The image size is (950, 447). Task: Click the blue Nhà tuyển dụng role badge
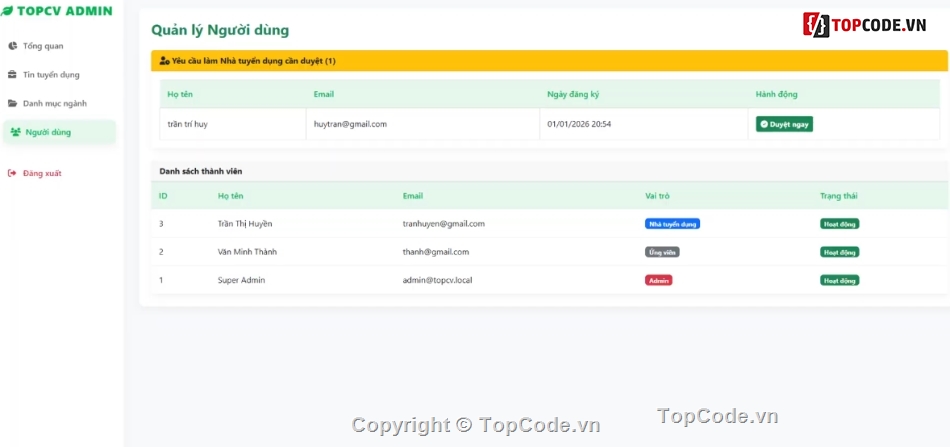coord(672,224)
